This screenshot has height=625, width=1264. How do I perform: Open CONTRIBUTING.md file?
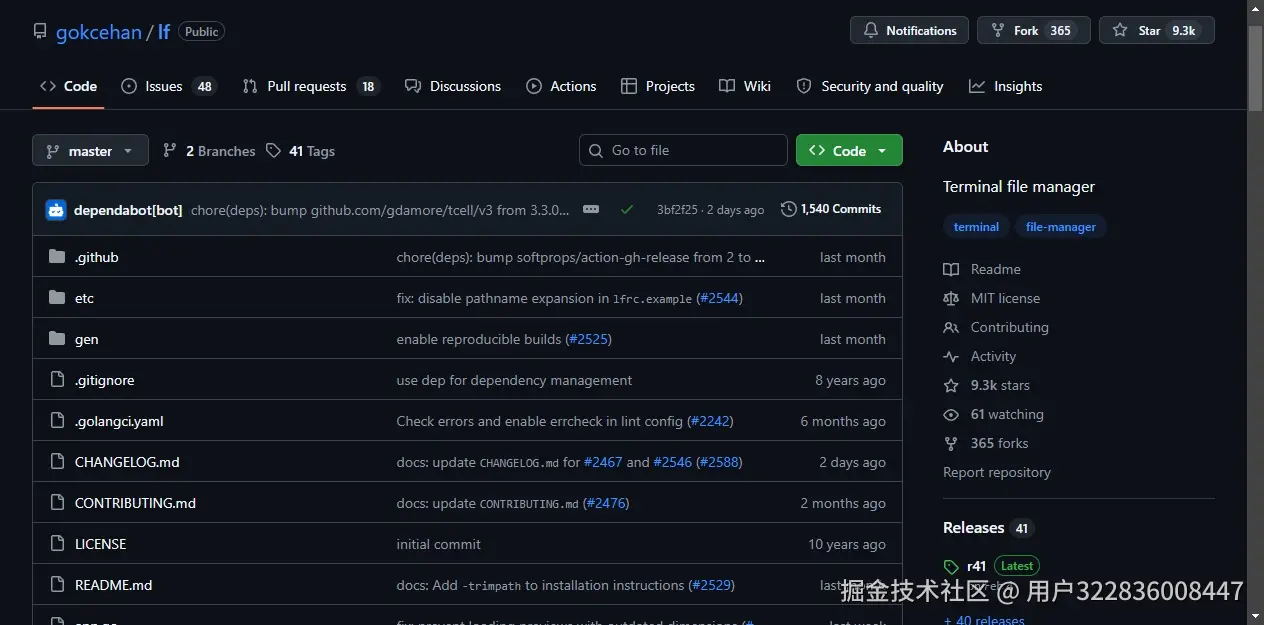pos(135,503)
